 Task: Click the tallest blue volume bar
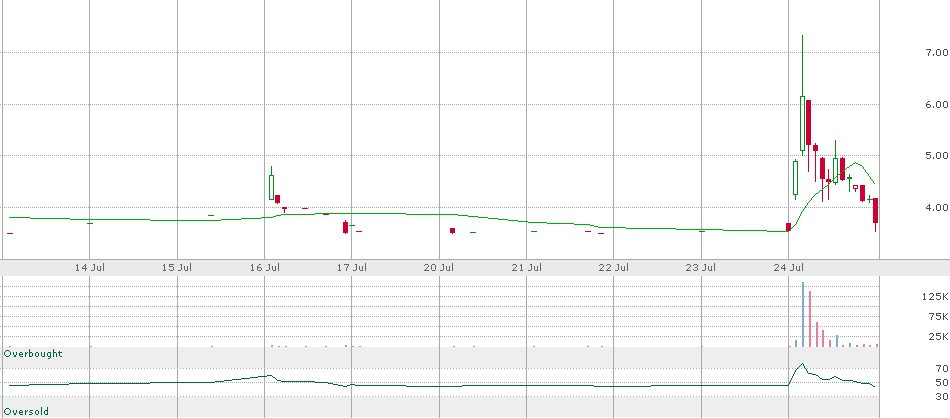[802, 314]
